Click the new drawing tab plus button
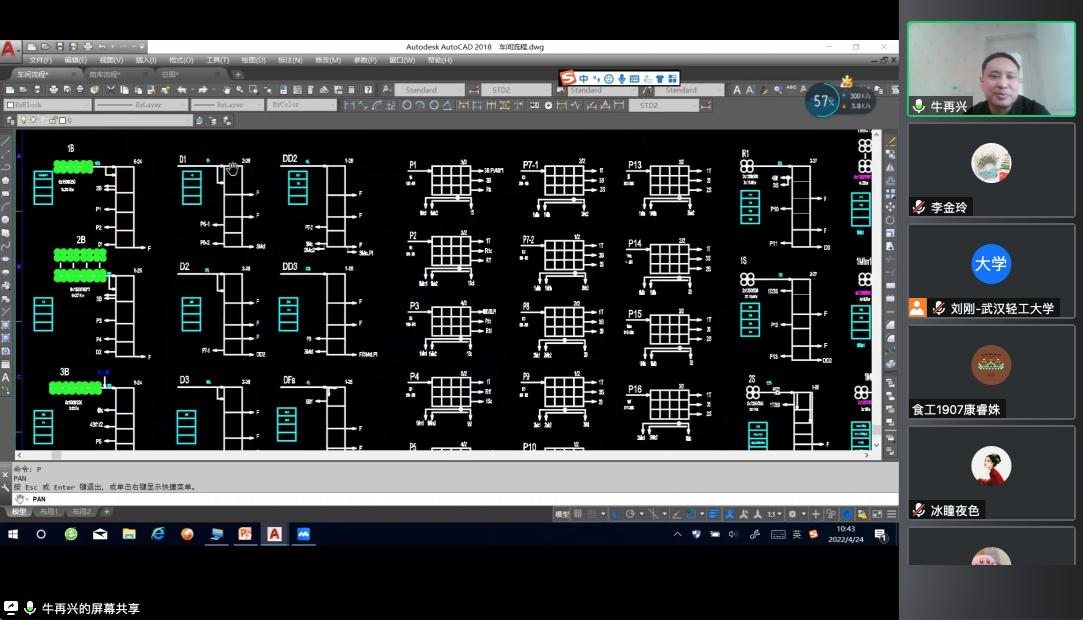The height and width of the screenshot is (620, 1083). pos(237,74)
